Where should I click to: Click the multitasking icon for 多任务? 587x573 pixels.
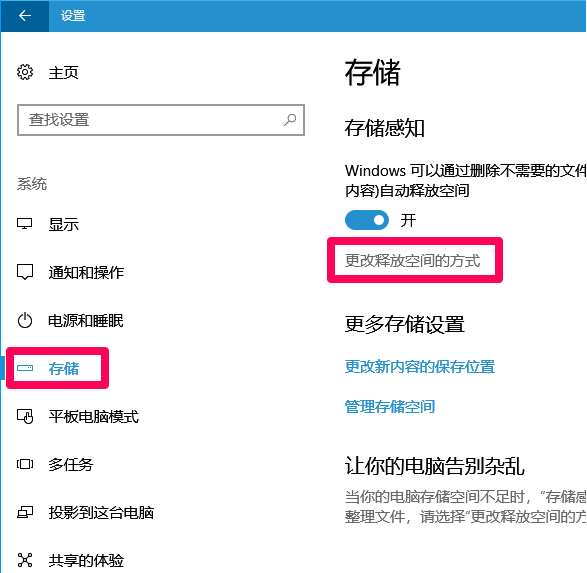point(25,464)
